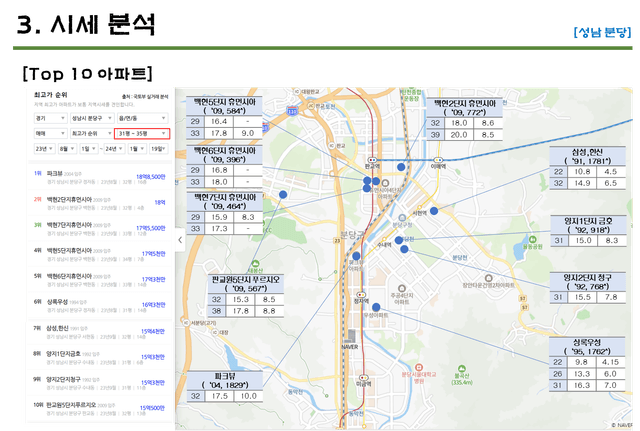Open 3위 백현7단지휴먼시아 listing
The image size is (640, 431).
tap(100, 229)
